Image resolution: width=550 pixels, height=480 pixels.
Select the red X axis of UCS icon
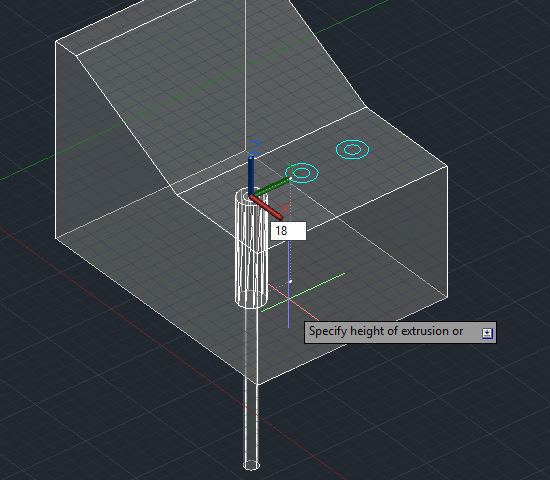(x=267, y=207)
